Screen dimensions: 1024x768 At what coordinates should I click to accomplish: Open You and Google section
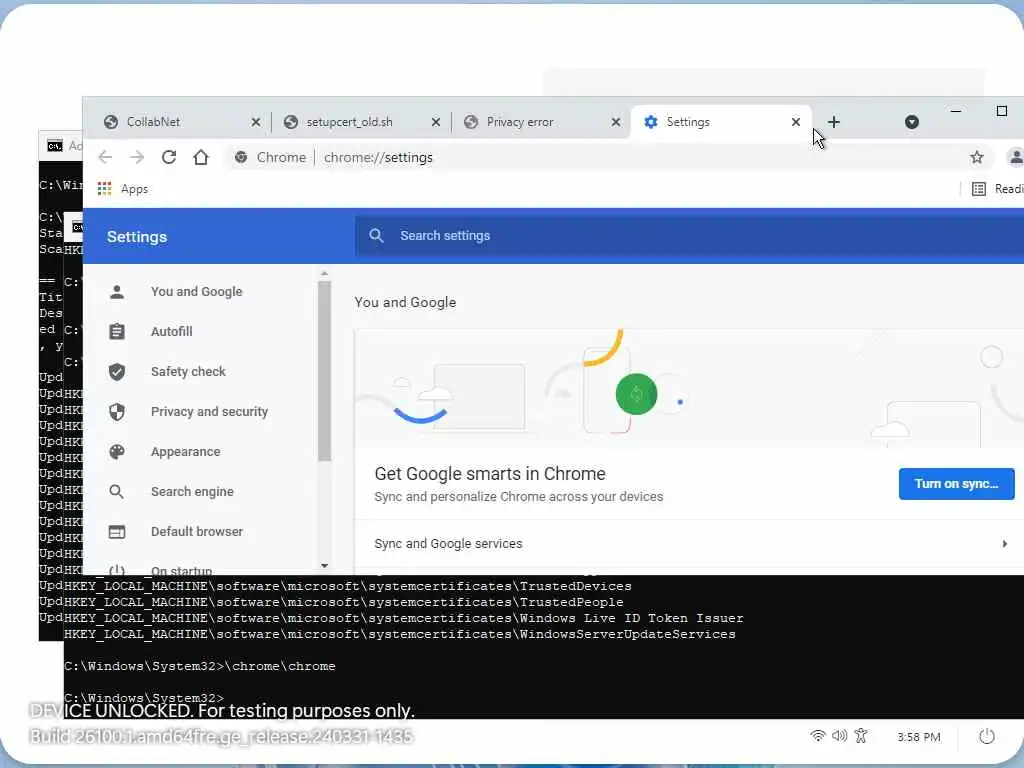(x=197, y=292)
